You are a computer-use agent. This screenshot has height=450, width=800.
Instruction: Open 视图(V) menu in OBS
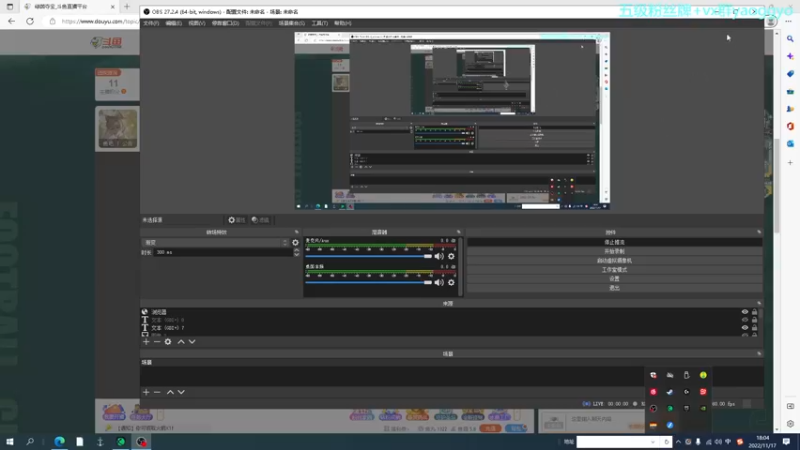(196, 23)
